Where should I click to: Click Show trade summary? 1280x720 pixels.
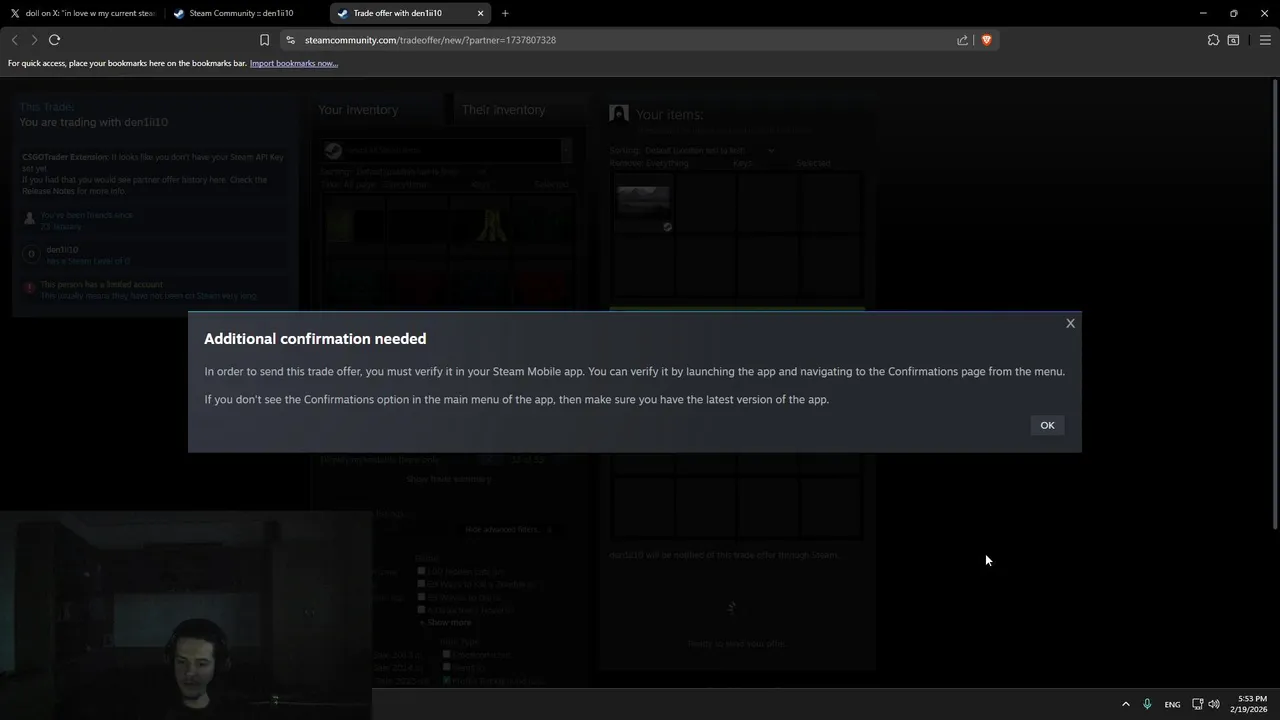448,479
